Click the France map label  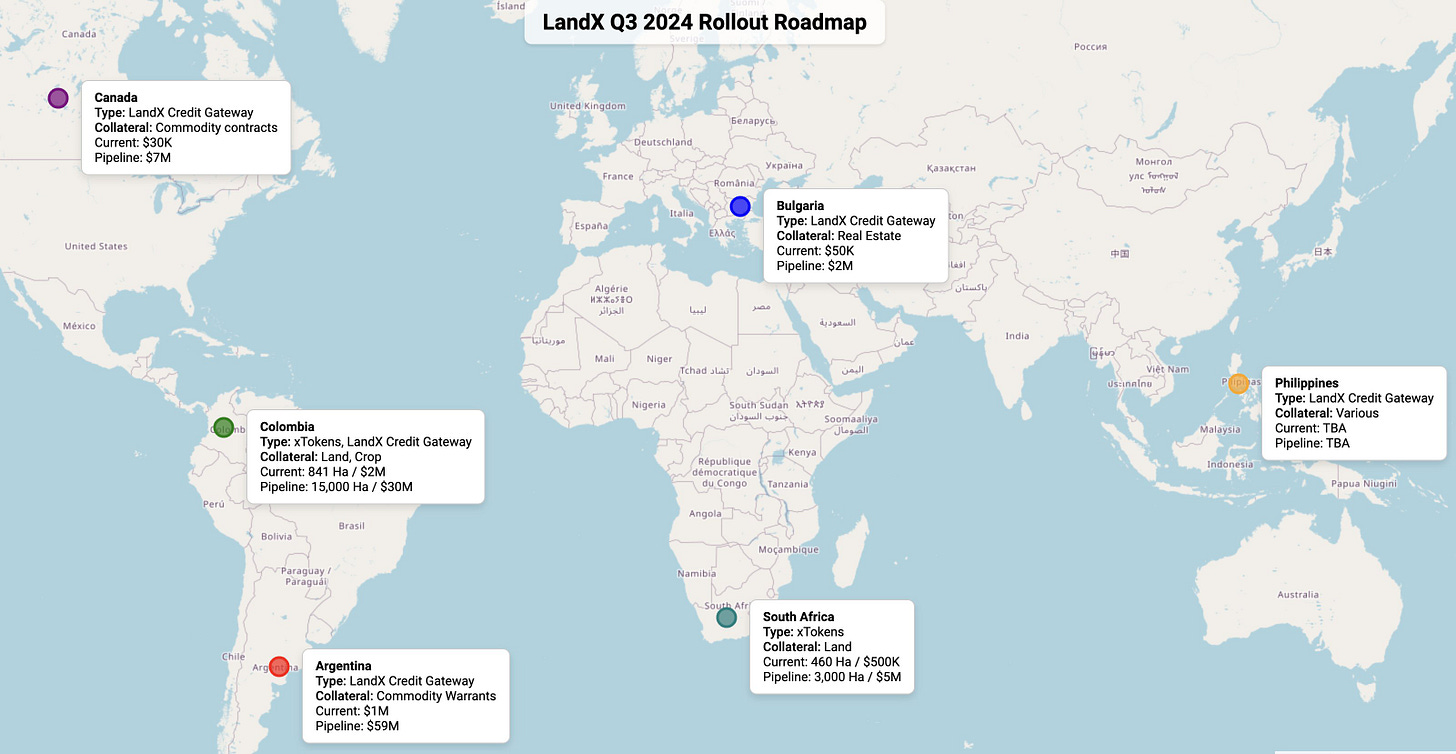click(x=618, y=176)
